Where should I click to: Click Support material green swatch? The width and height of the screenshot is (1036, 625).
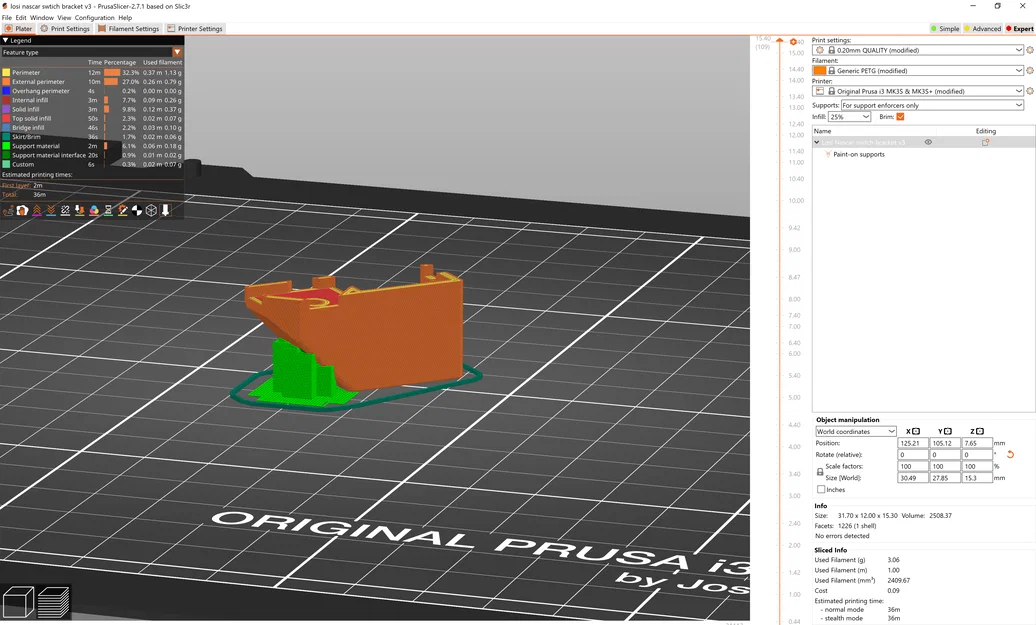pyautogui.click(x=6, y=146)
